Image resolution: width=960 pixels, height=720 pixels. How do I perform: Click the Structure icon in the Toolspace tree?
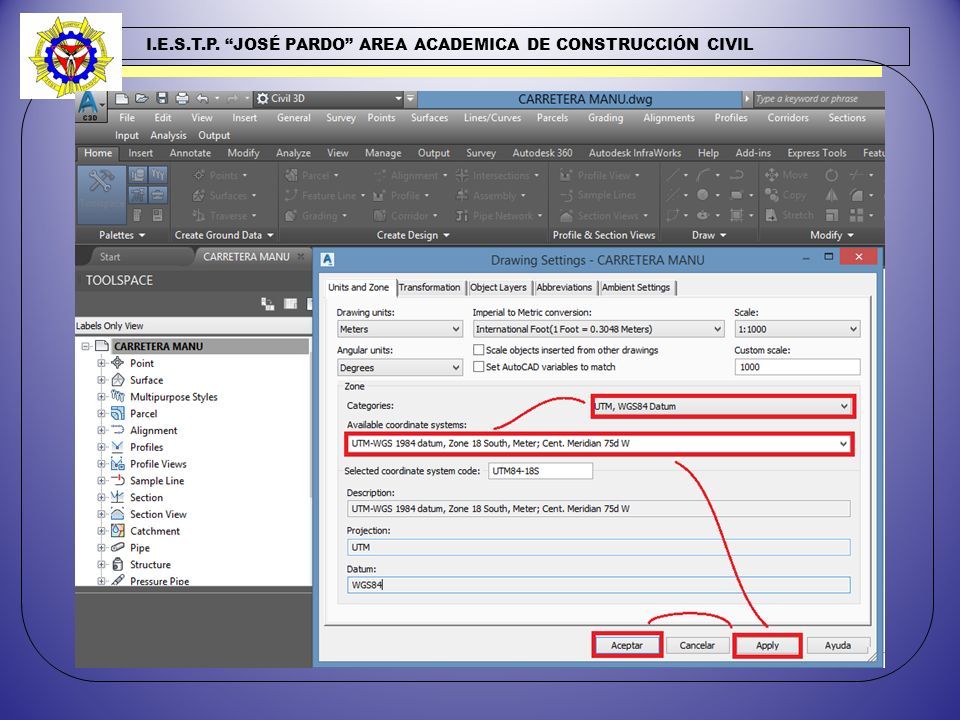coord(118,565)
